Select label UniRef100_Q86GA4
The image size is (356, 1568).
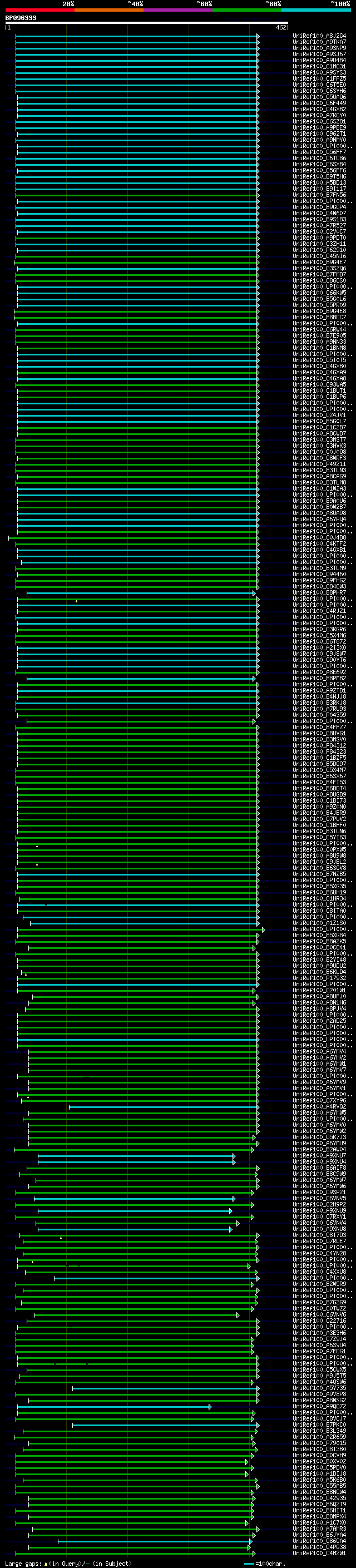(x=319, y=1541)
